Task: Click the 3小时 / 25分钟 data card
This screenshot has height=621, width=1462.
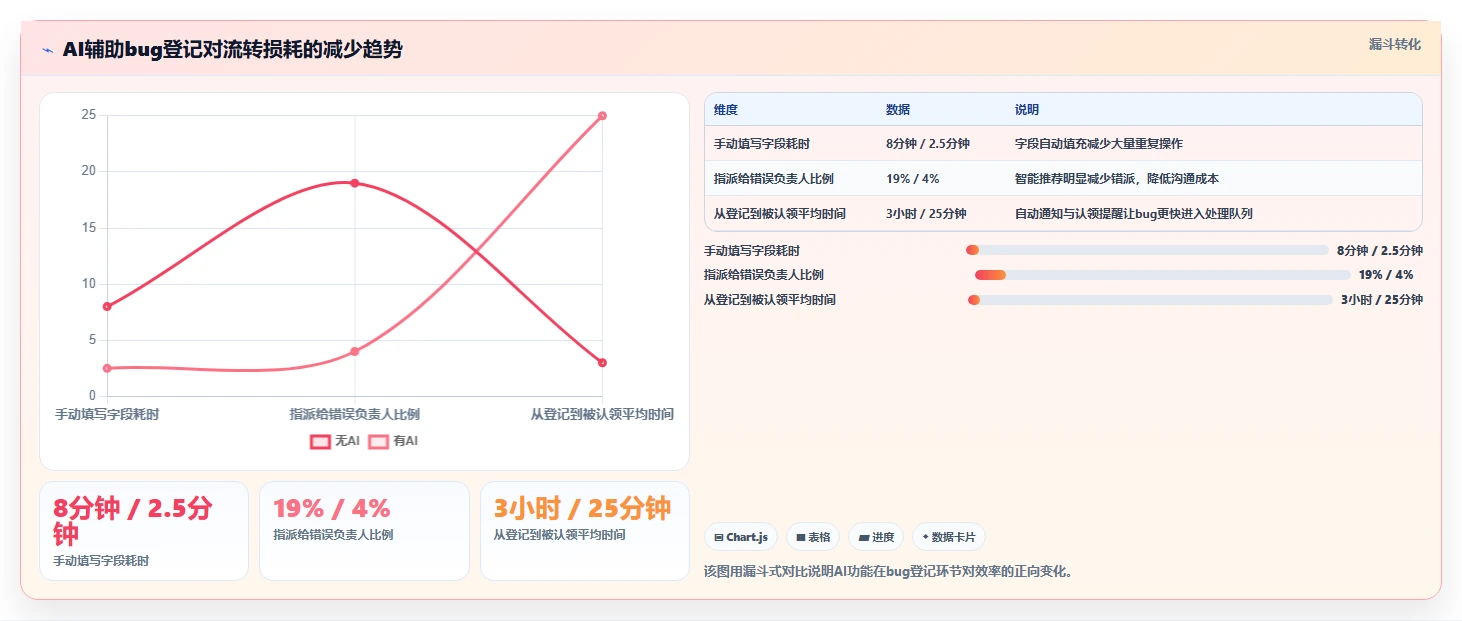Action: tap(585, 531)
